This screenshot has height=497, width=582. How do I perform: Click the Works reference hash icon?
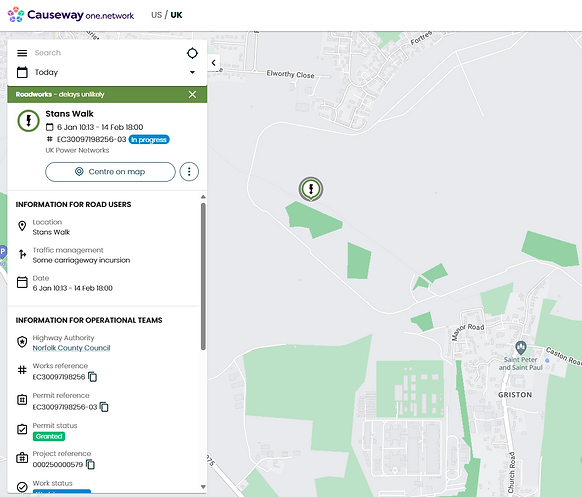tap(22, 370)
